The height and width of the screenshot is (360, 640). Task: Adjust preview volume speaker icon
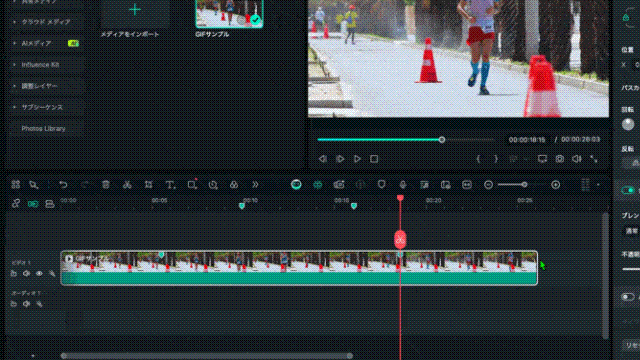(x=576, y=159)
